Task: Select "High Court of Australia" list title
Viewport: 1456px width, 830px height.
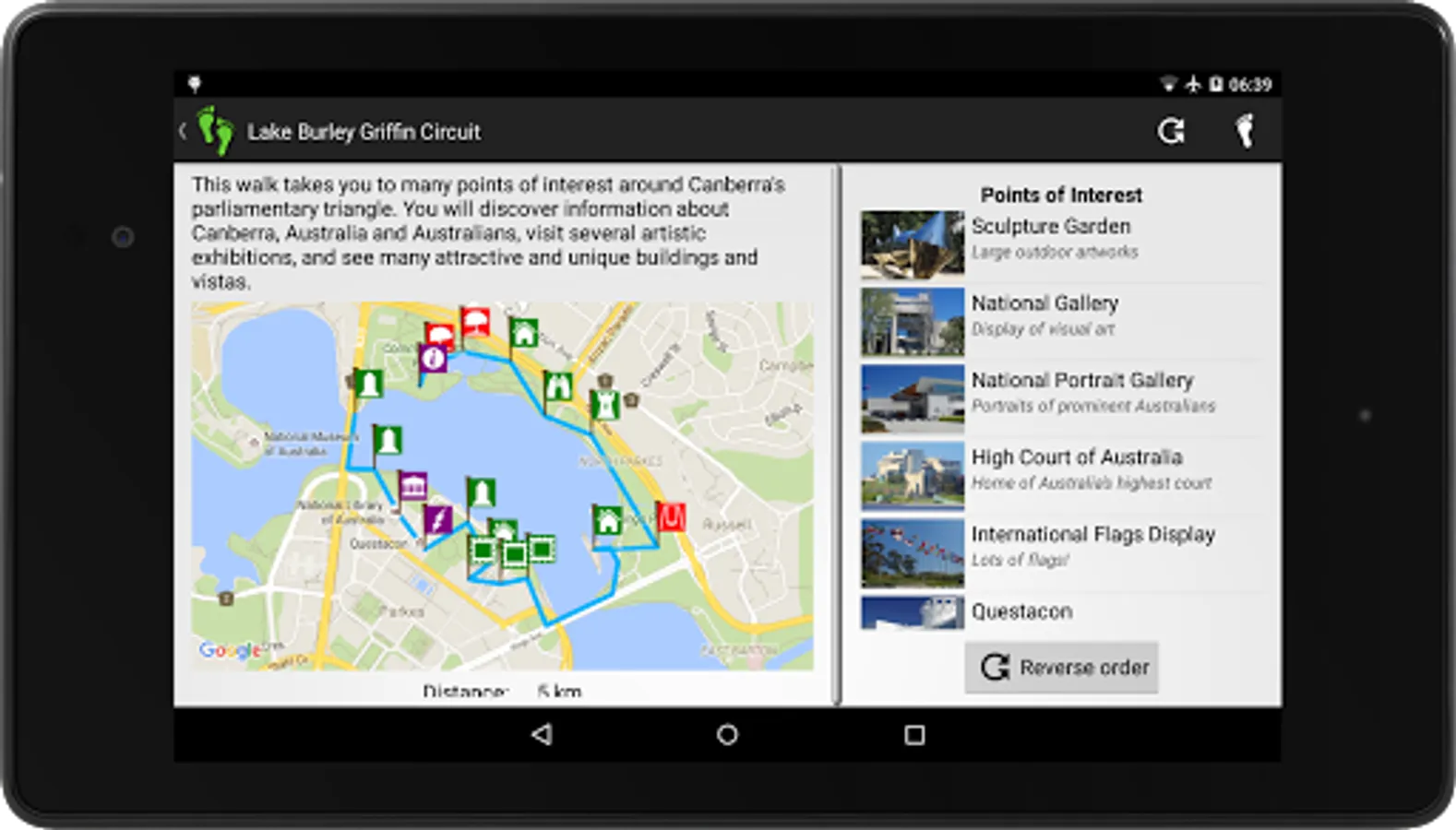Action: (1077, 457)
